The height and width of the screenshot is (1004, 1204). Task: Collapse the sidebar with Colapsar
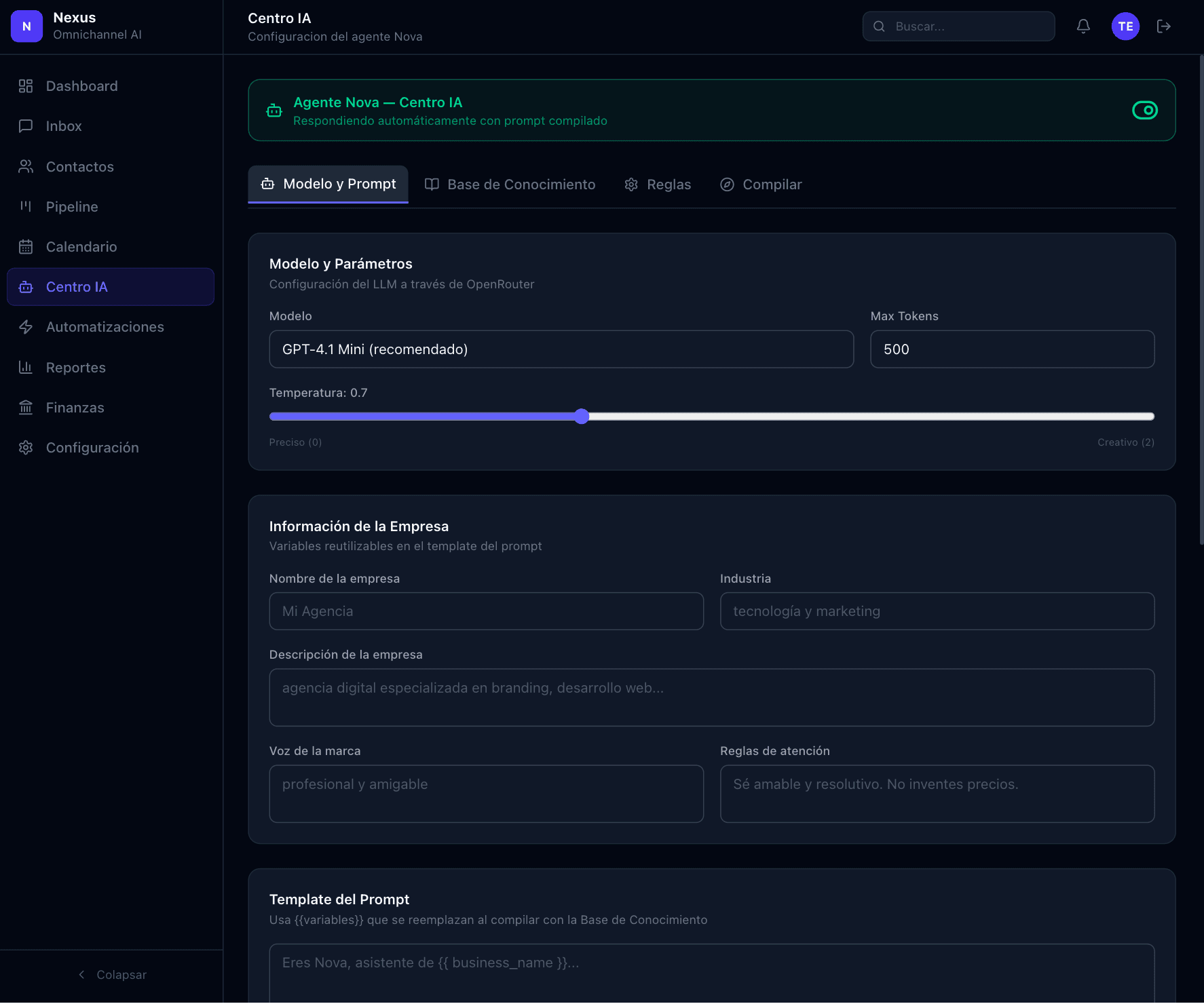(111, 975)
